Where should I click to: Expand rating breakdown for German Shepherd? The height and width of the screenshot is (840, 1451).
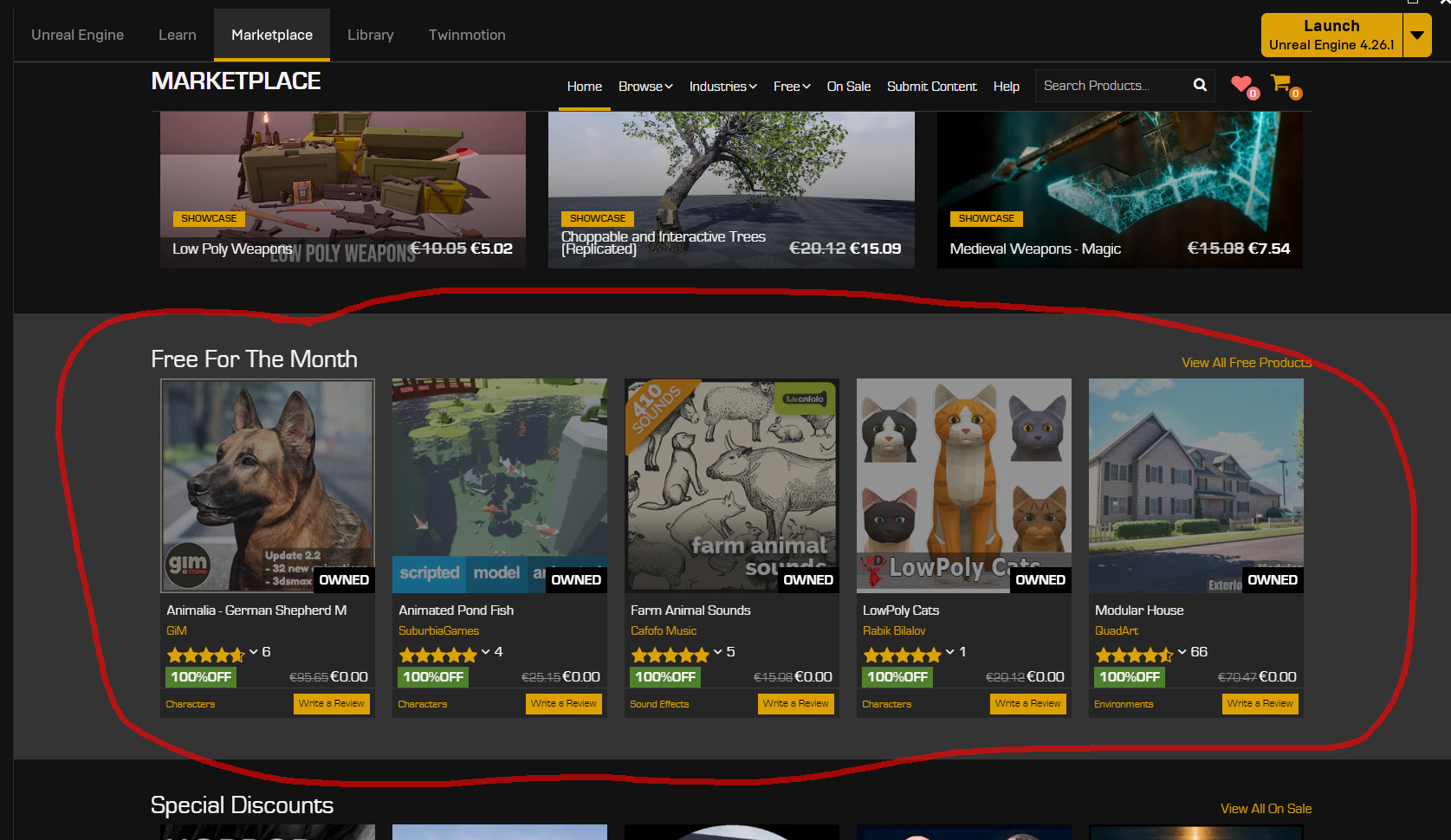(x=253, y=652)
